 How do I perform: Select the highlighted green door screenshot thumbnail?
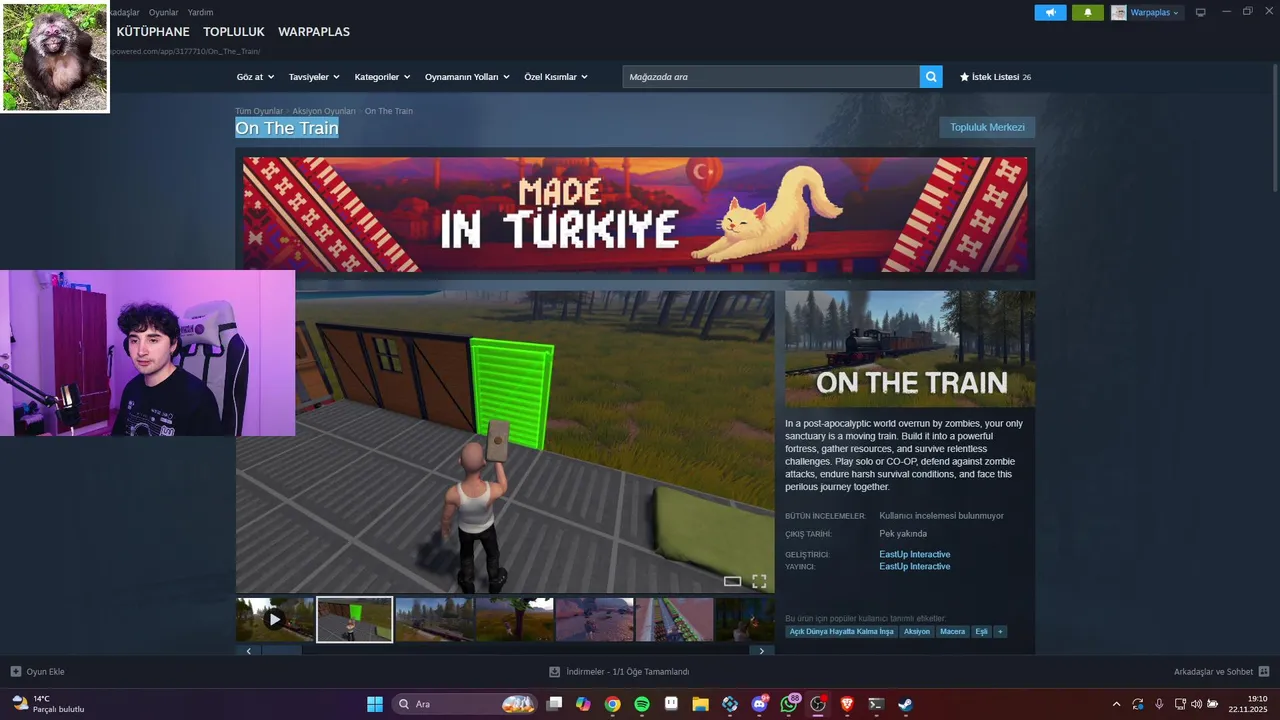pyautogui.click(x=355, y=620)
